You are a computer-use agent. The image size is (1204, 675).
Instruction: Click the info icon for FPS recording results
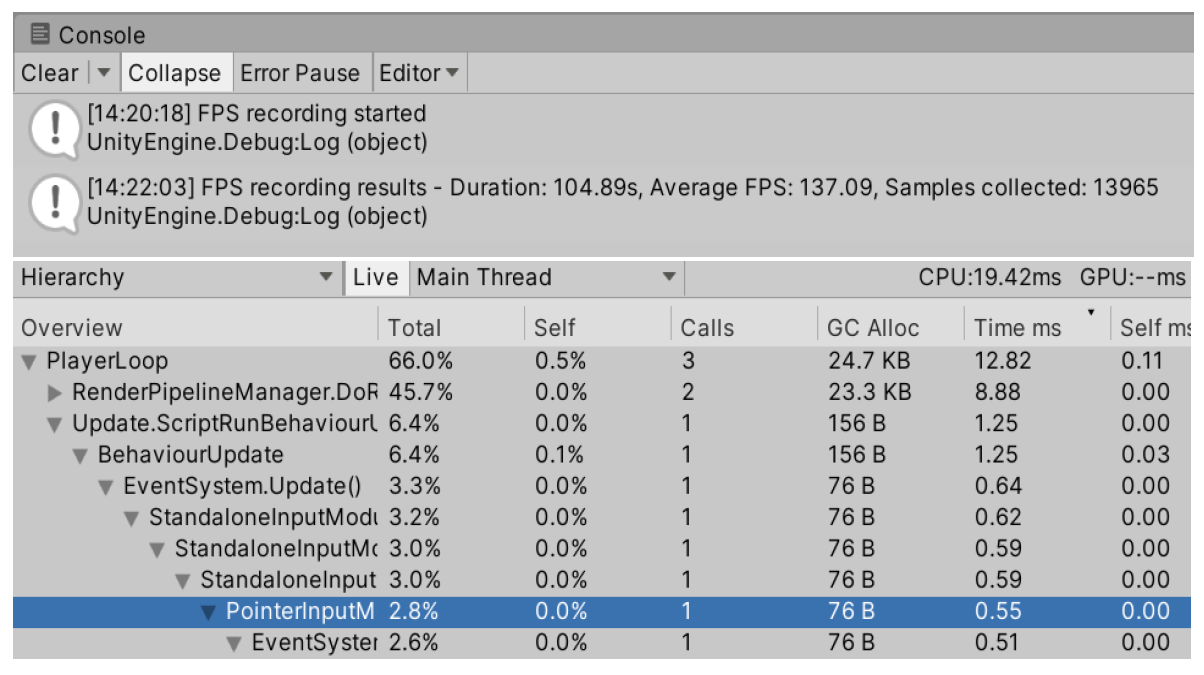pyautogui.click(x=52, y=202)
